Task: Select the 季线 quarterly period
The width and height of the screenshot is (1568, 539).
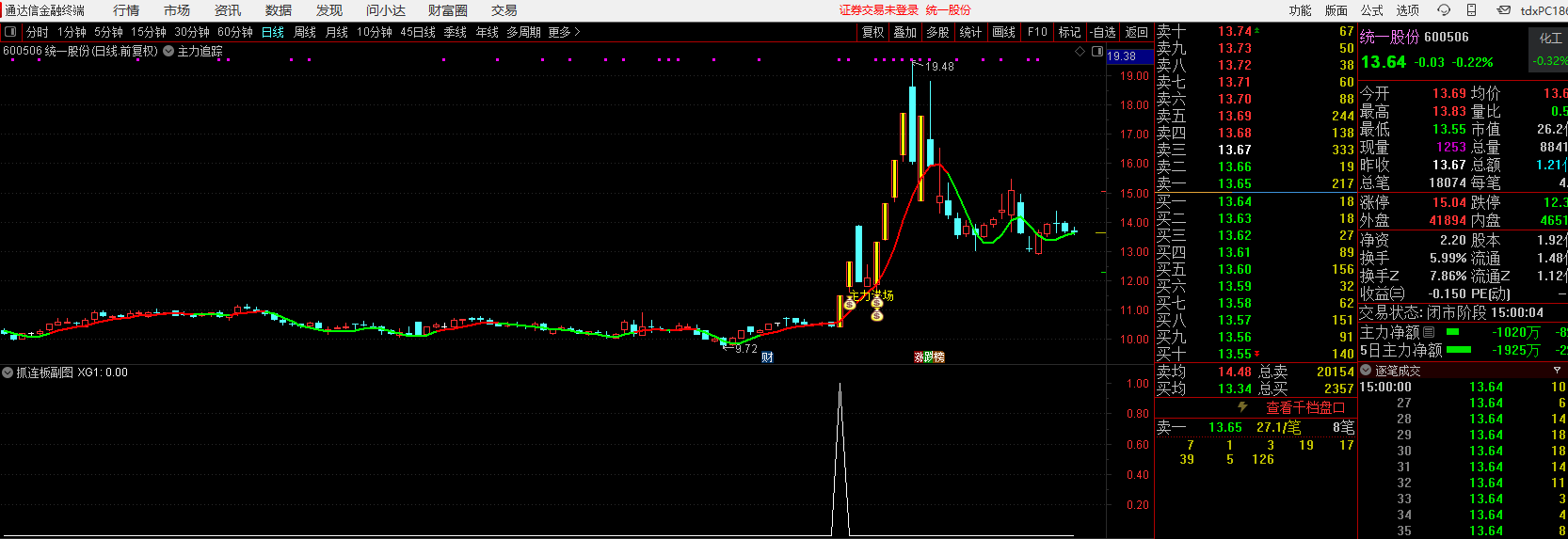Action: click(x=456, y=32)
